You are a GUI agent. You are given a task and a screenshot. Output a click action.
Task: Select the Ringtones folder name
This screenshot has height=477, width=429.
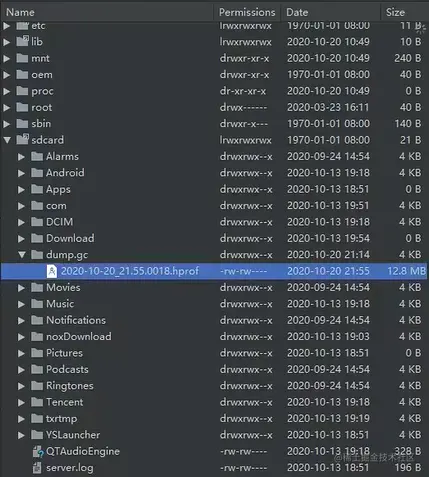coord(70,386)
